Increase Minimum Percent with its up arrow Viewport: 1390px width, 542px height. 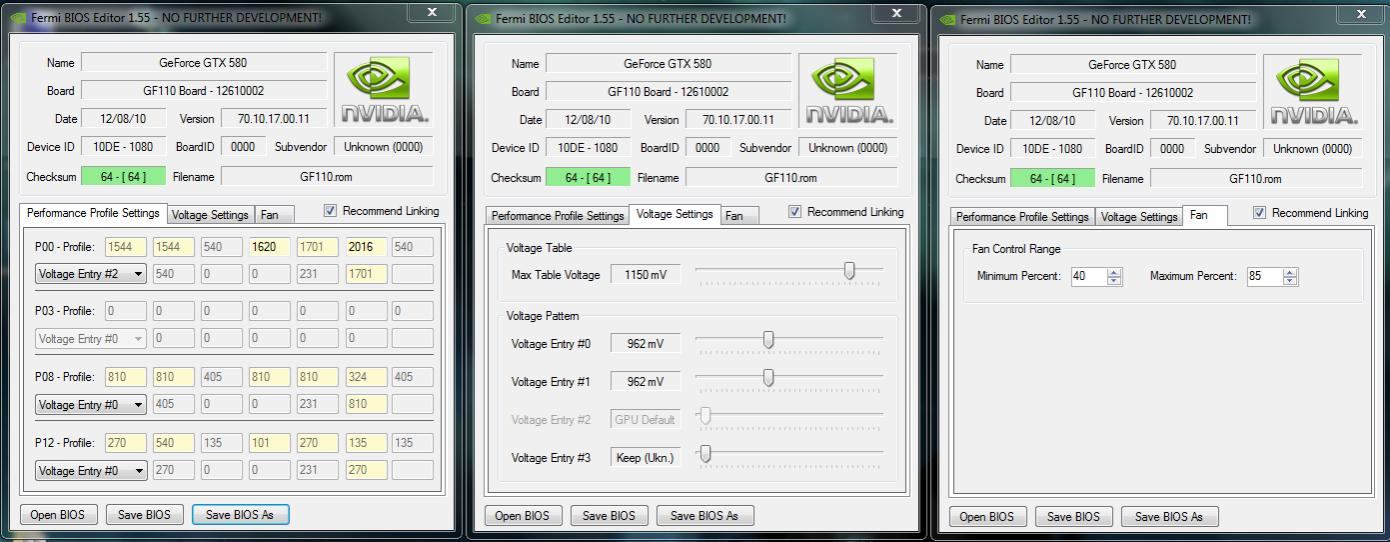1115,272
